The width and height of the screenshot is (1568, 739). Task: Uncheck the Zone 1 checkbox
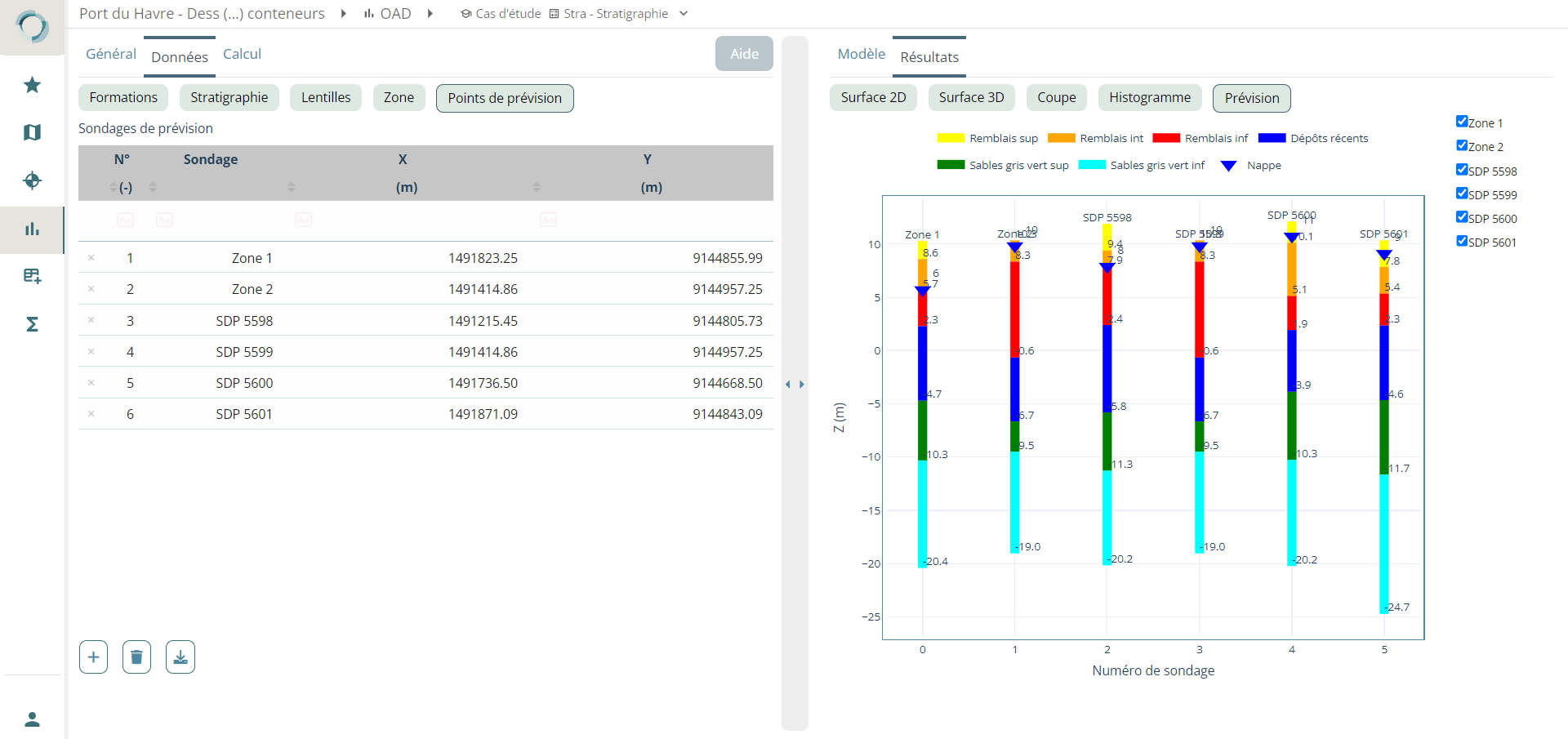pyautogui.click(x=1462, y=122)
